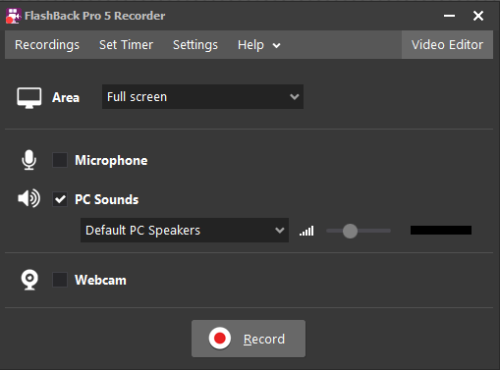
Task: Click the FlashBack Pro app logo icon
Action: pyautogui.click(x=13, y=16)
